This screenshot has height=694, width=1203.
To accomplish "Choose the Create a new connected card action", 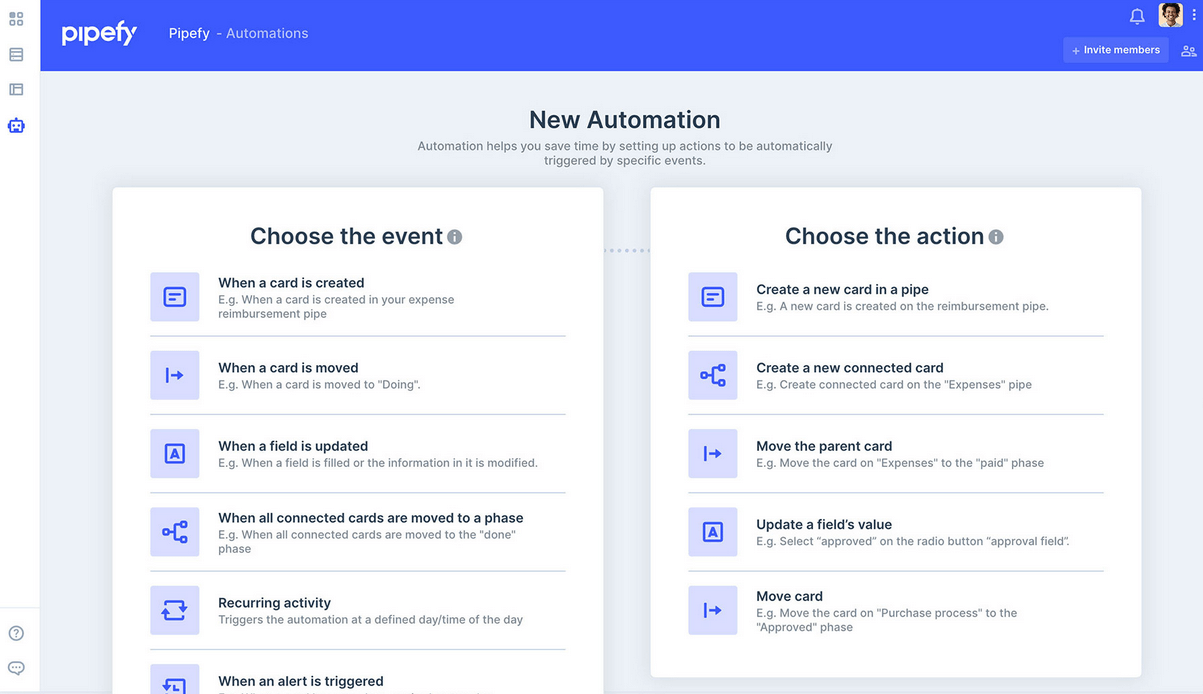I will tap(896, 375).
